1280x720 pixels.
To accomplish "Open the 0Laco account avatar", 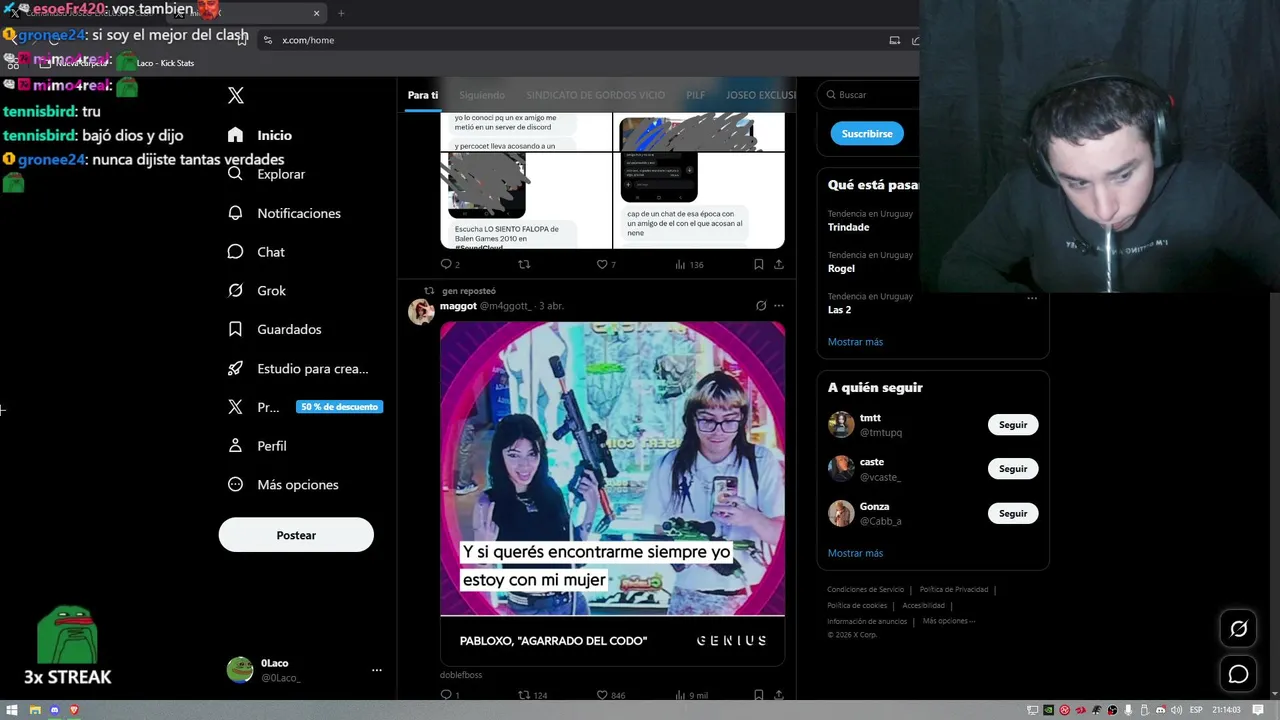I will point(240,670).
